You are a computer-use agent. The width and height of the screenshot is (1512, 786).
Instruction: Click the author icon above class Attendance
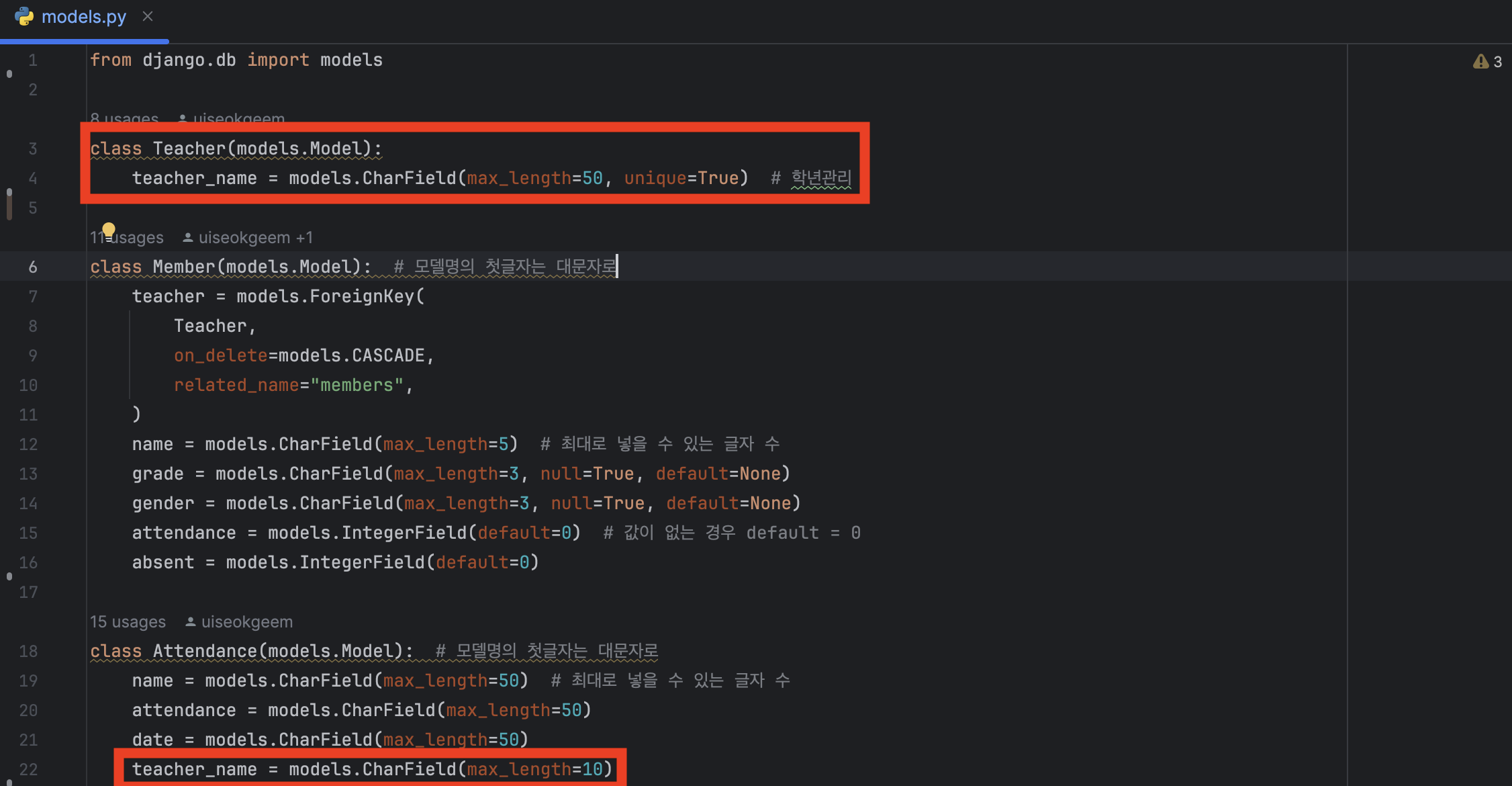(x=191, y=622)
